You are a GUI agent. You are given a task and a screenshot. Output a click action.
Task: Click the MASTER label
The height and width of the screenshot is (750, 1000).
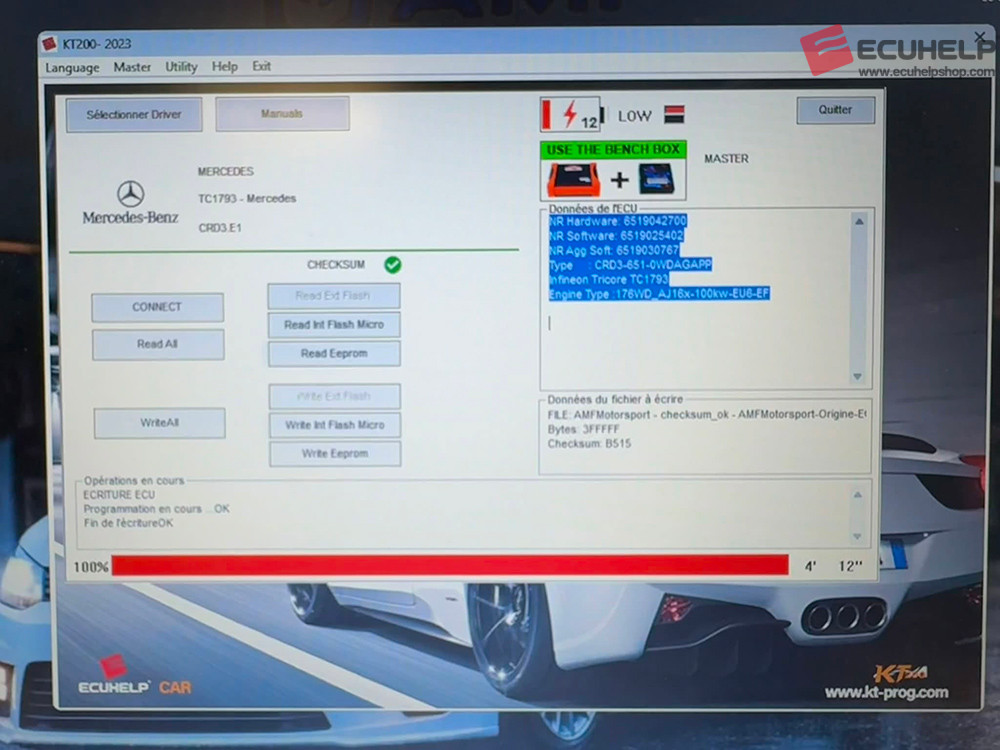coord(726,159)
